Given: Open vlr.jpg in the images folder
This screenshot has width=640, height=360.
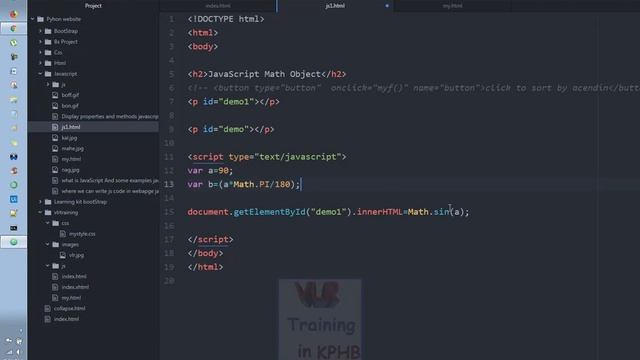Looking at the screenshot, I should [76, 255].
